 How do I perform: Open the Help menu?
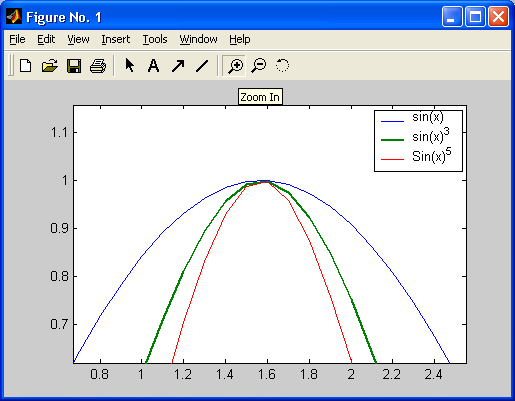click(x=240, y=39)
